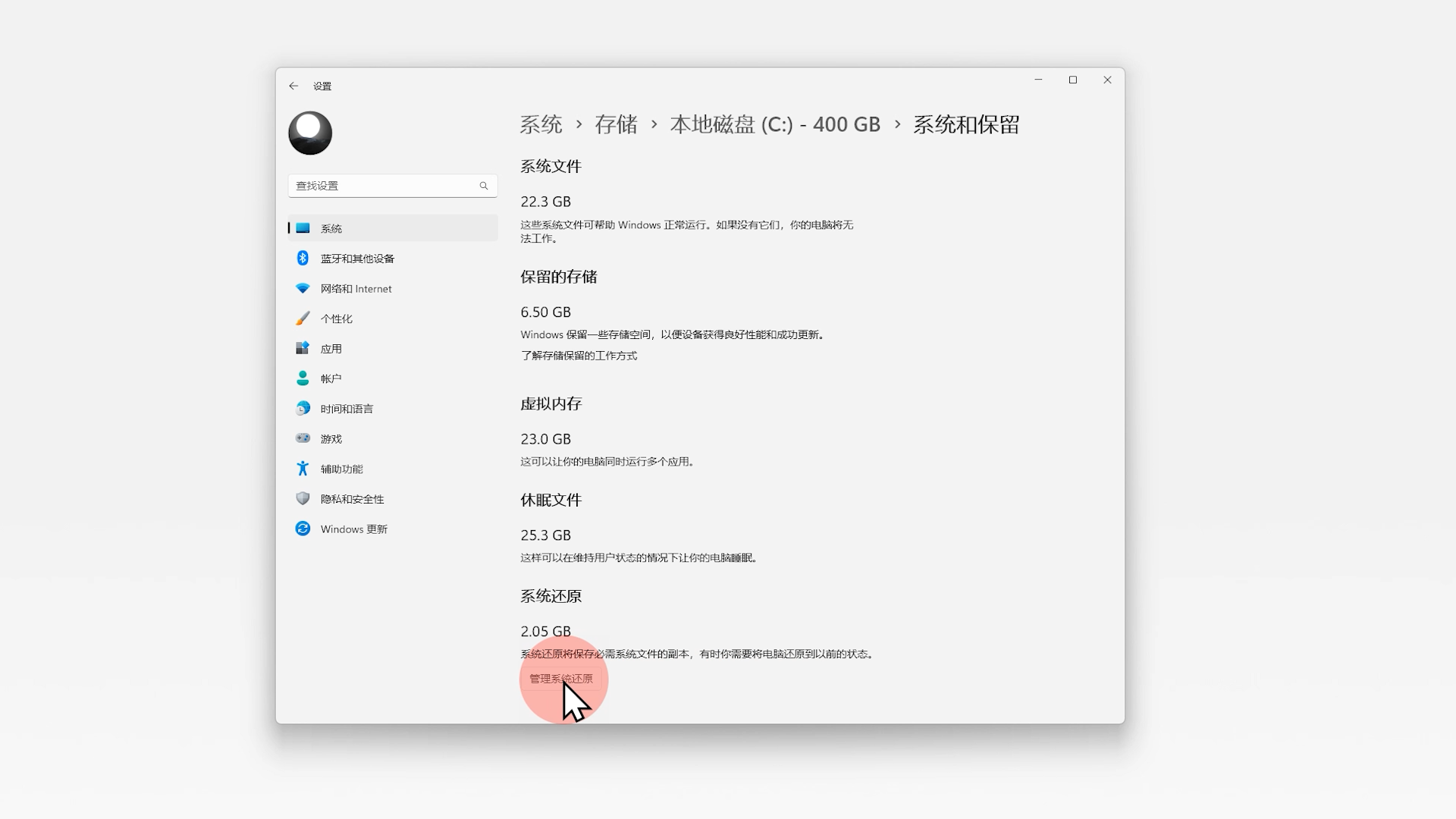Open Privacy and security (隐私和安全性) settings
Viewport: 1456px width, 819px height.
(351, 499)
